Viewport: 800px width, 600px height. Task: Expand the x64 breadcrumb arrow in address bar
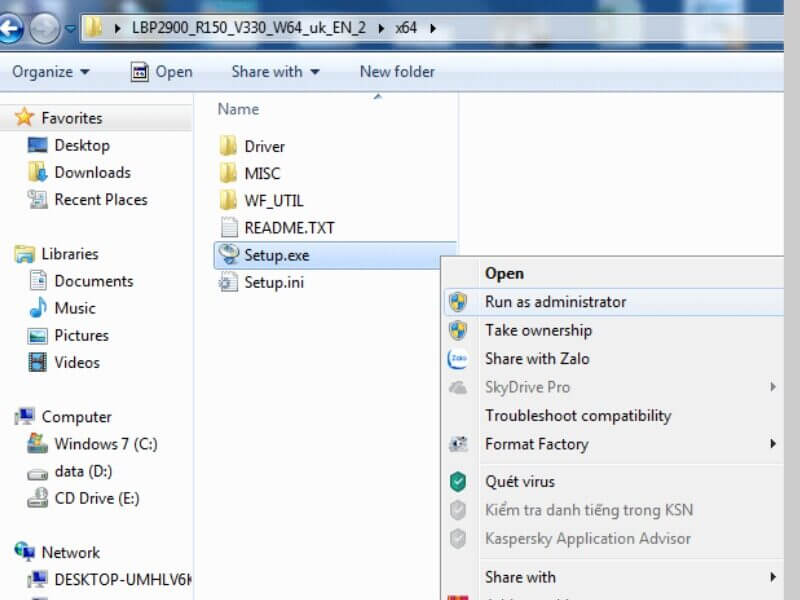432,28
